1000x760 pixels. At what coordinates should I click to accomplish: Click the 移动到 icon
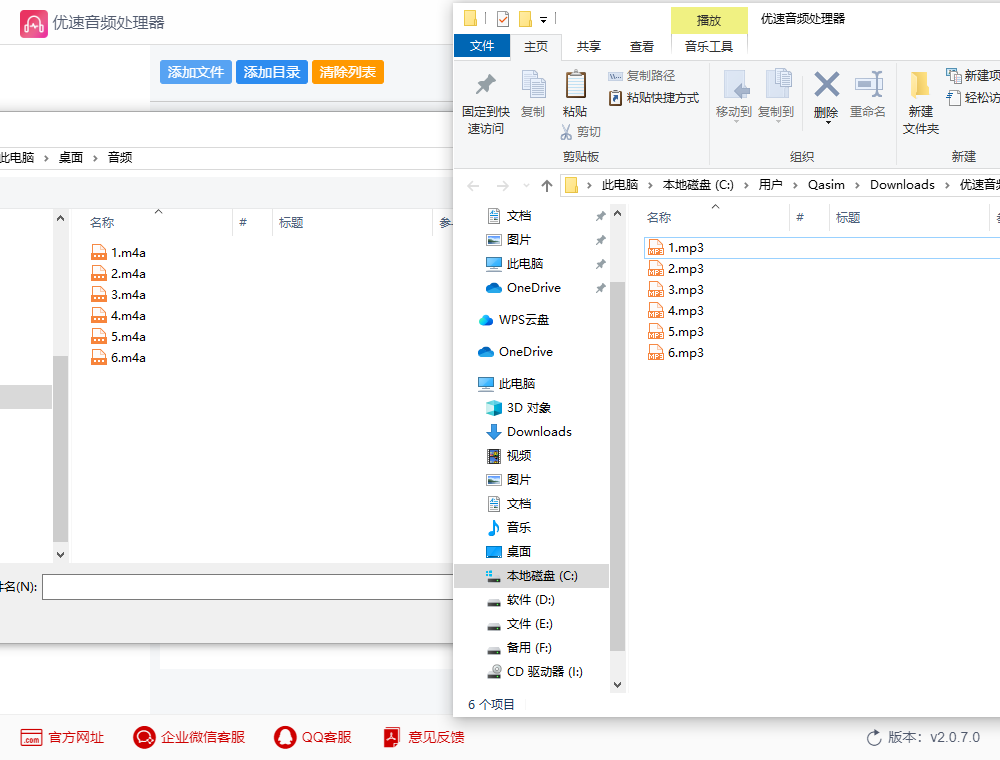point(735,84)
